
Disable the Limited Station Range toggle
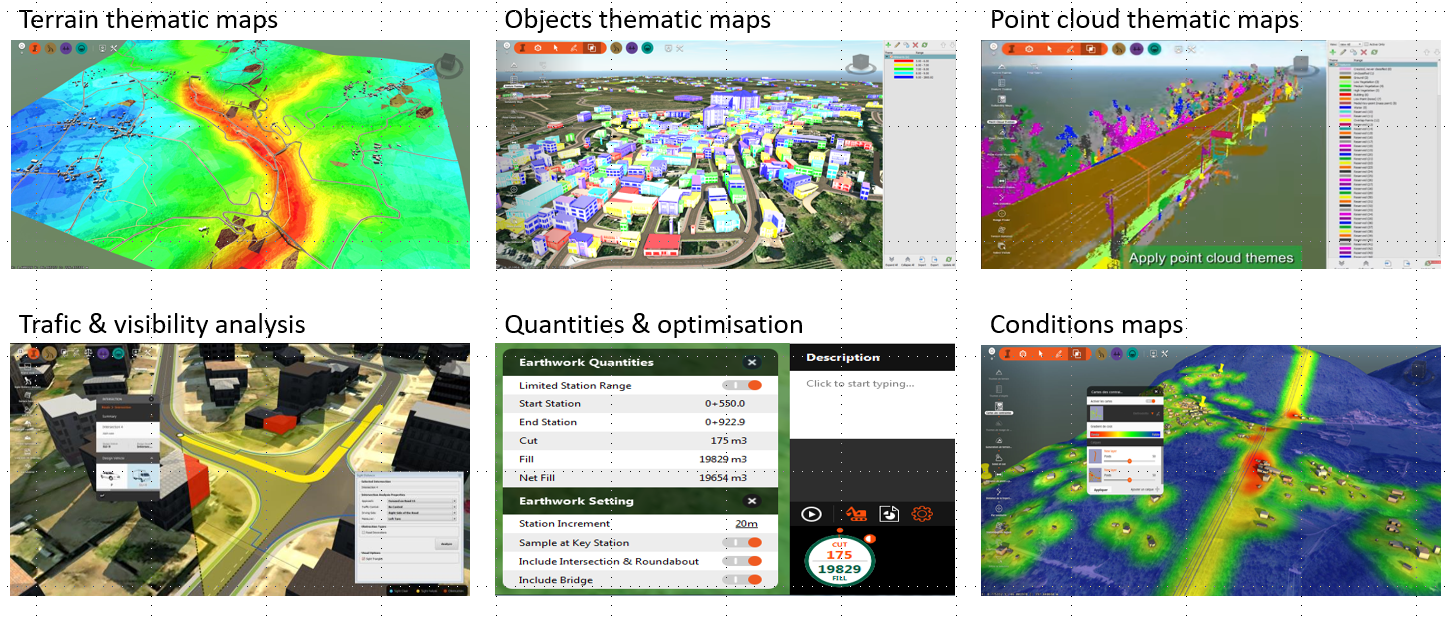(x=744, y=385)
